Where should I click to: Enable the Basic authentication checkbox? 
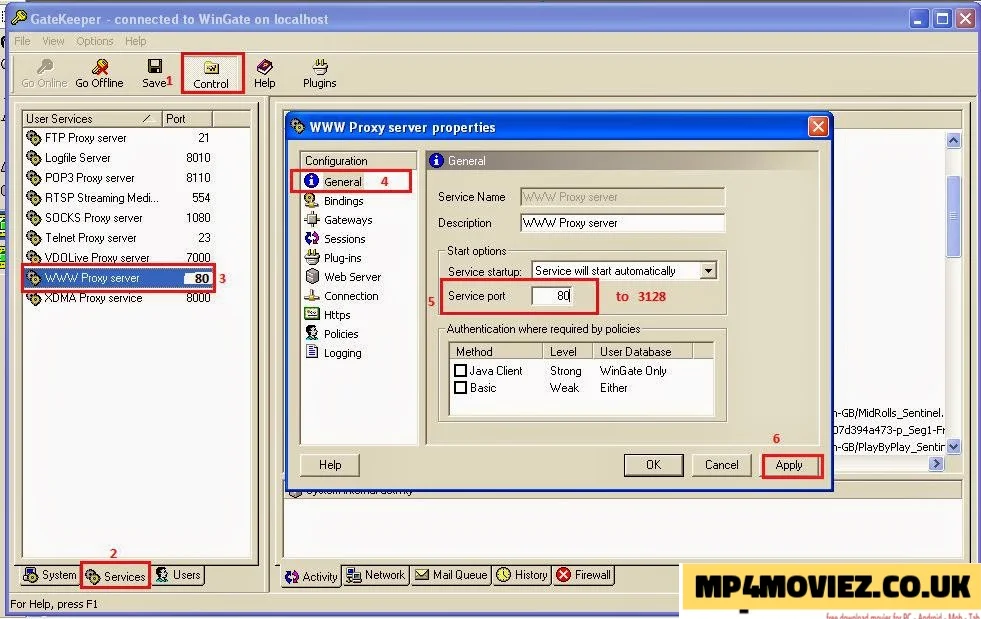(x=460, y=387)
